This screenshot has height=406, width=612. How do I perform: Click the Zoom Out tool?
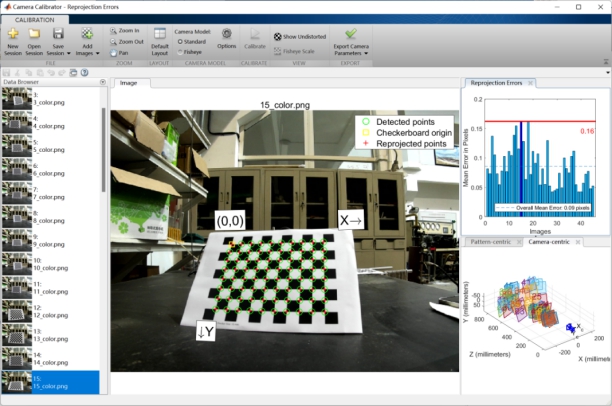pyautogui.click(x=127, y=41)
